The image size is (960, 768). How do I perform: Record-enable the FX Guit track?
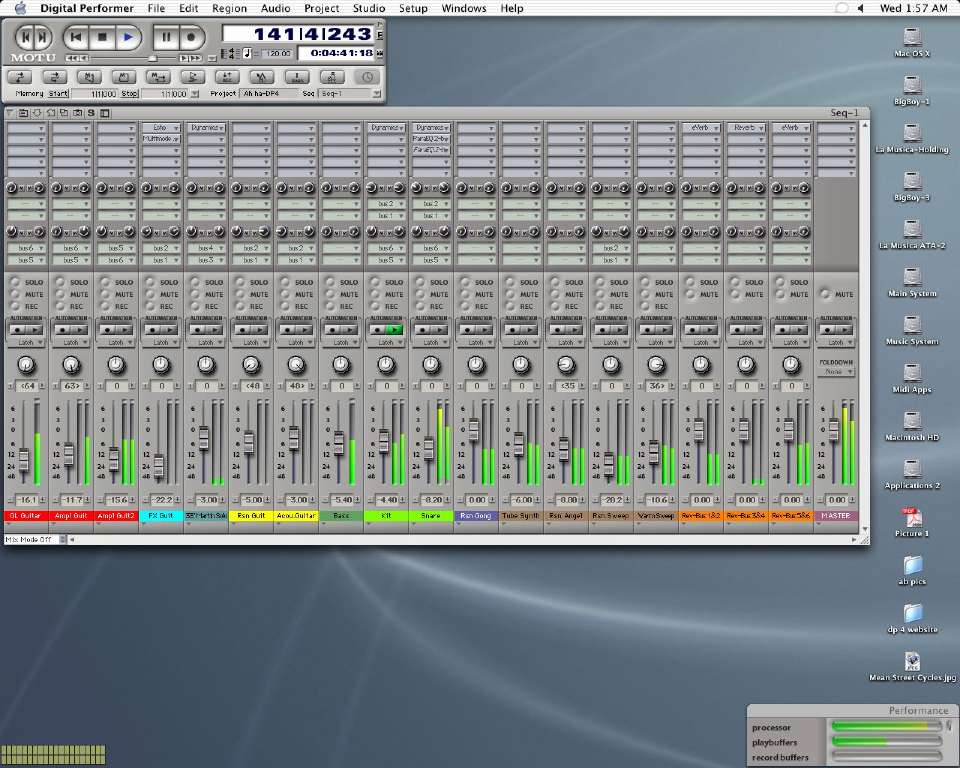click(x=150, y=306)
